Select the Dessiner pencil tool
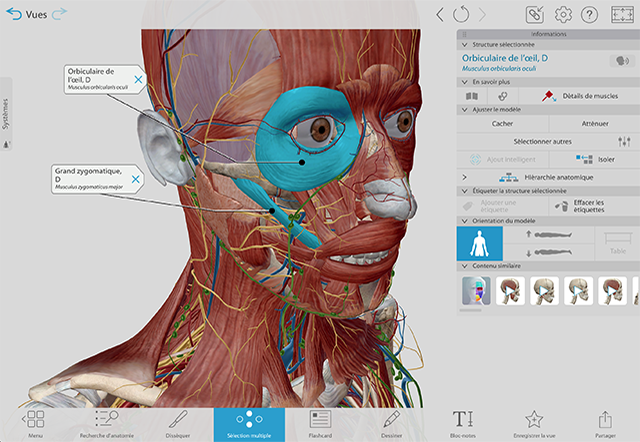Image resolution: width=640 pixels, height=442 pixels. click(x=392, y=424)
